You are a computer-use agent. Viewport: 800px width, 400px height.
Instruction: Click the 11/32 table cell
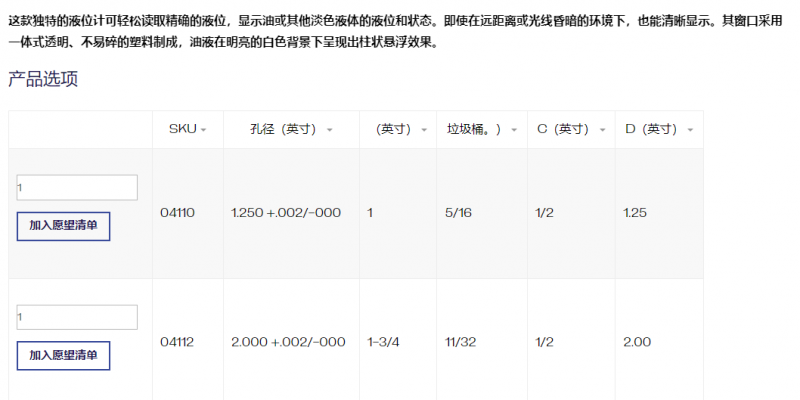pyautogui.click(x=461, y=342)
